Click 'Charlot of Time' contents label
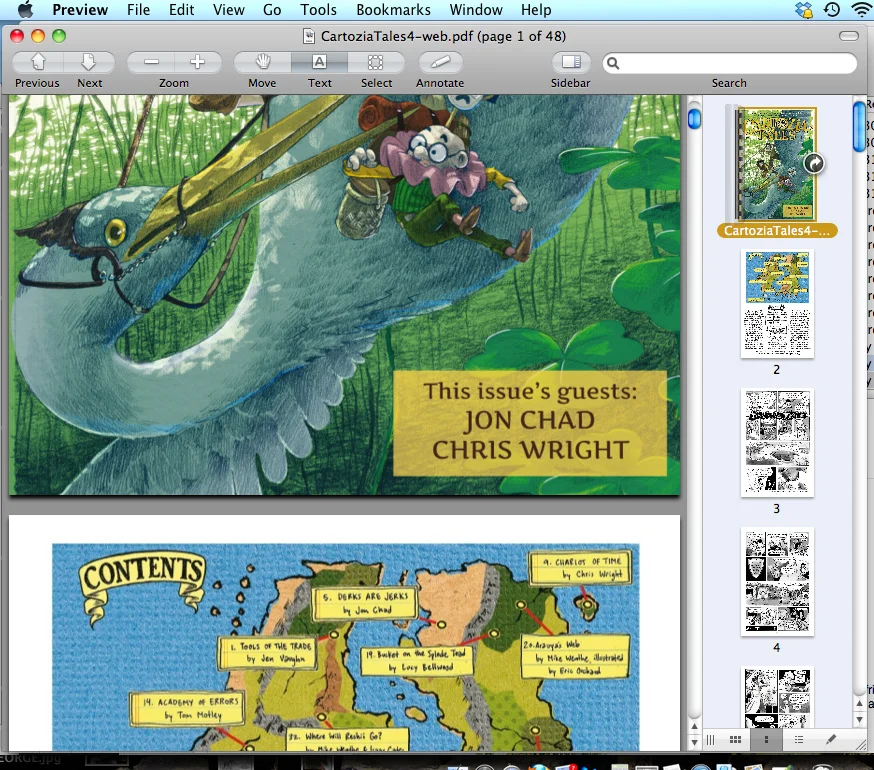Screen dimensions: 874x770 click(580, 568)
